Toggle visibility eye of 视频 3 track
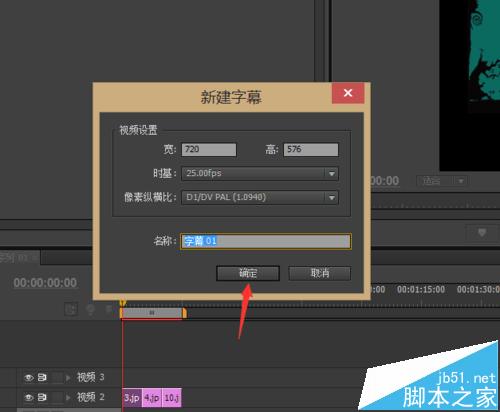 [29, 377]
